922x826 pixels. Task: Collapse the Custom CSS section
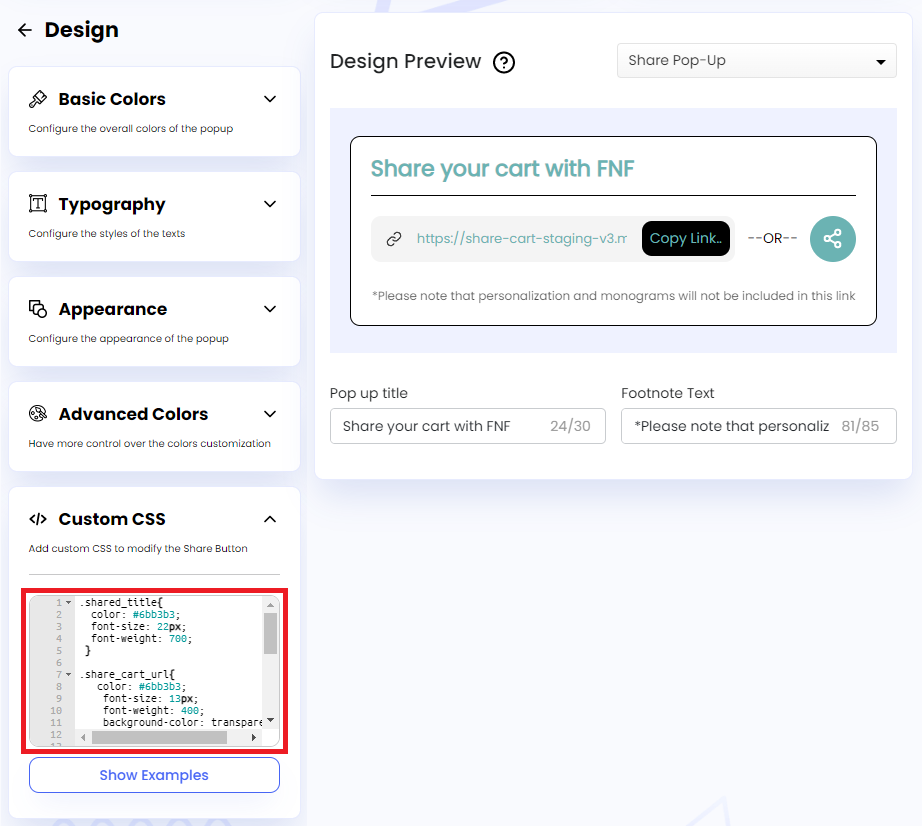click(x=270, y=519)
